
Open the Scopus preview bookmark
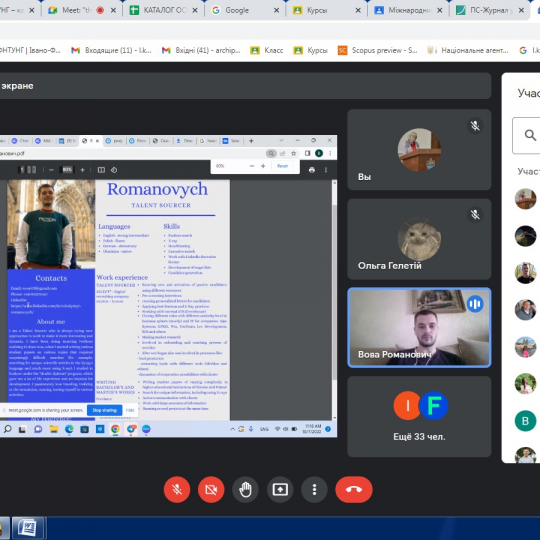click(377, 51)
